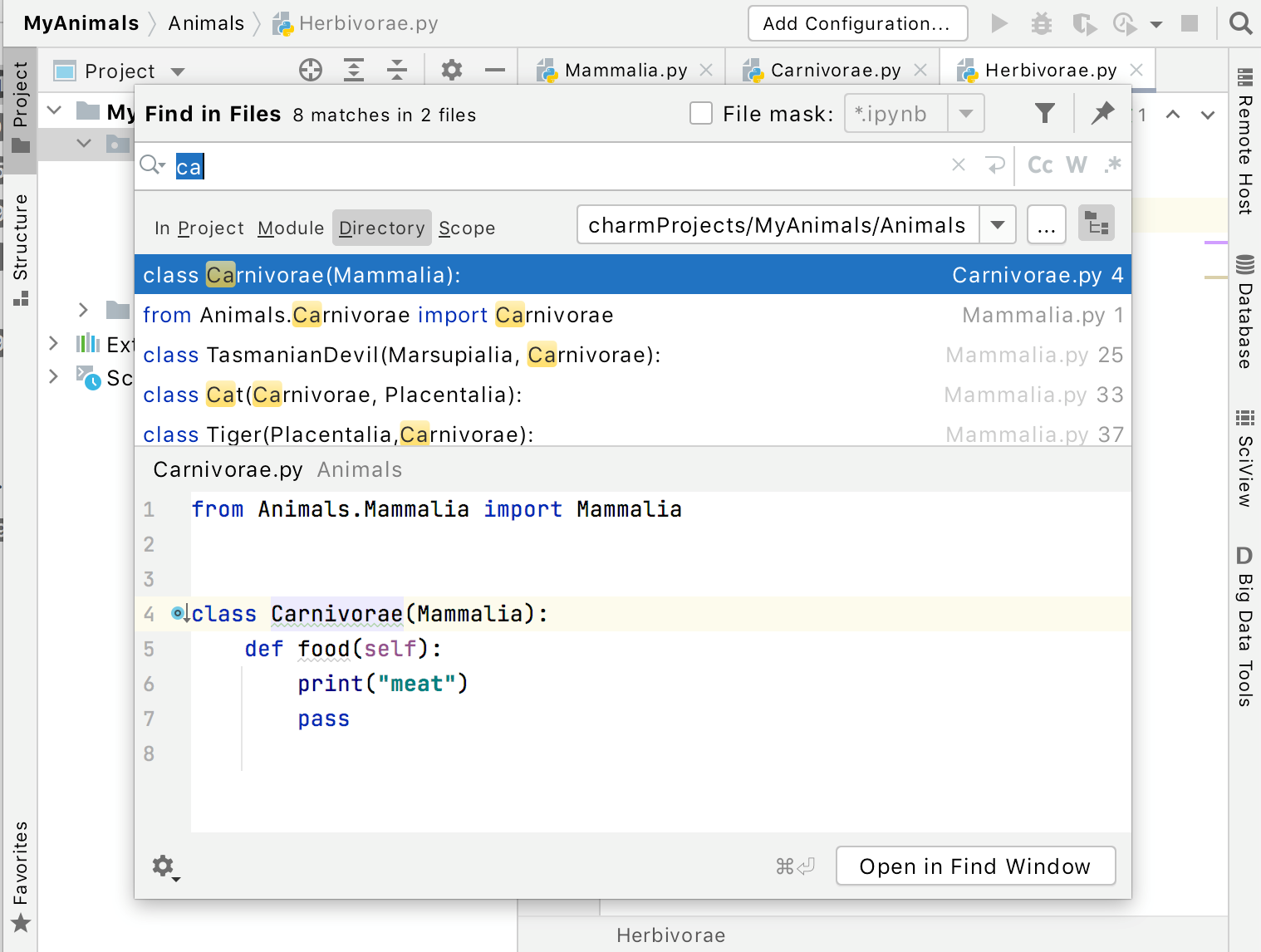
Task: Click Add Configuration button
Action: click(856, 23)
